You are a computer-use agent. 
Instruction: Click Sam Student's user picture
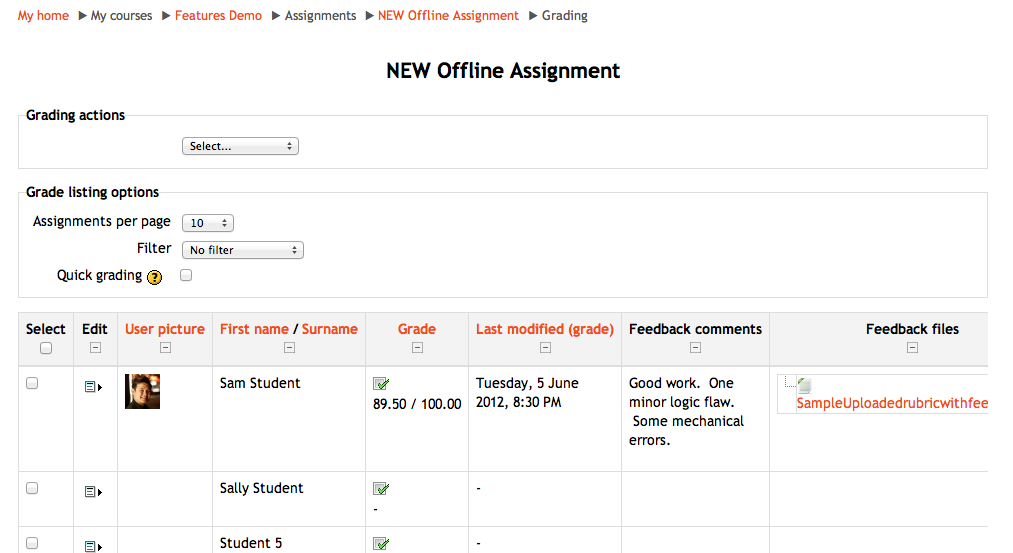pyautogui.click(x=142, y=391)
